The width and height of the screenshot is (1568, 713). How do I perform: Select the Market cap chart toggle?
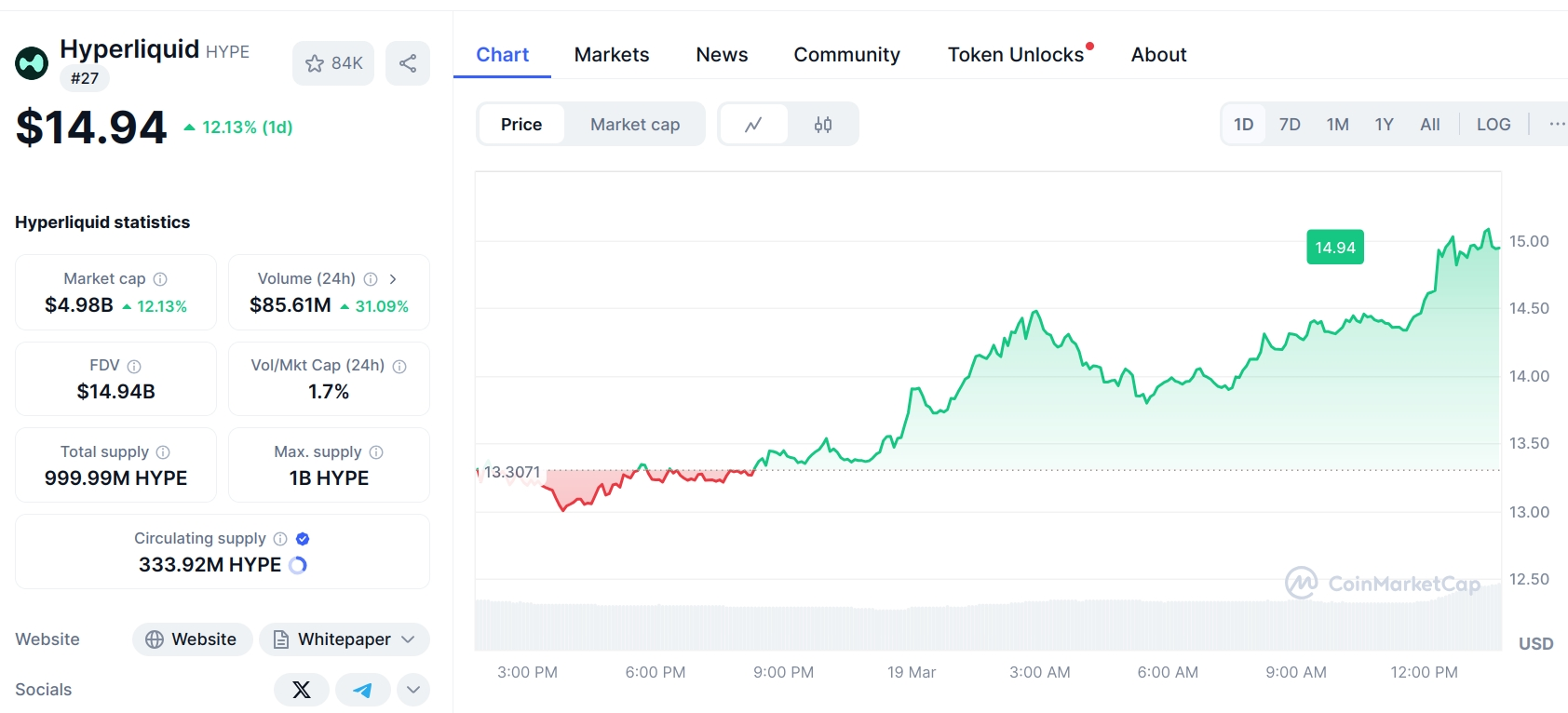635,125
